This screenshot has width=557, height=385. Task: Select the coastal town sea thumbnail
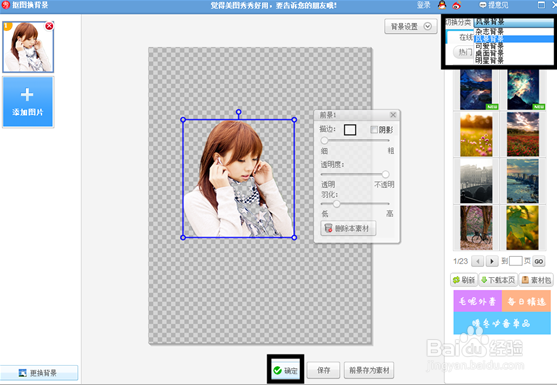523,181
